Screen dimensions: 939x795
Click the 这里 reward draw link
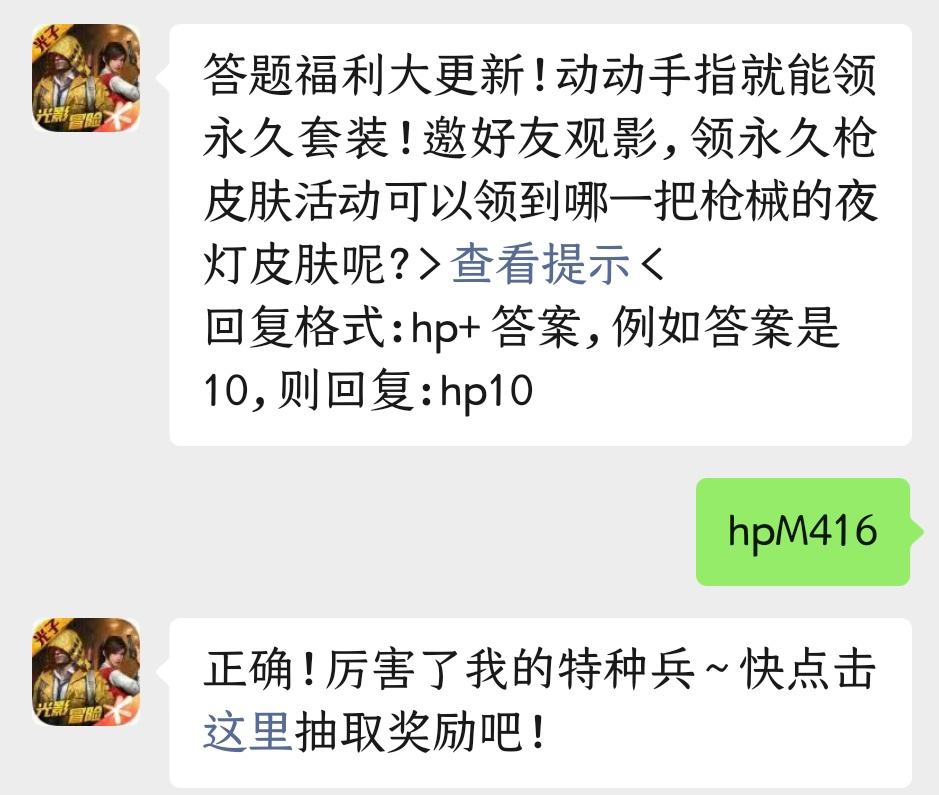(x=247, y=732)
